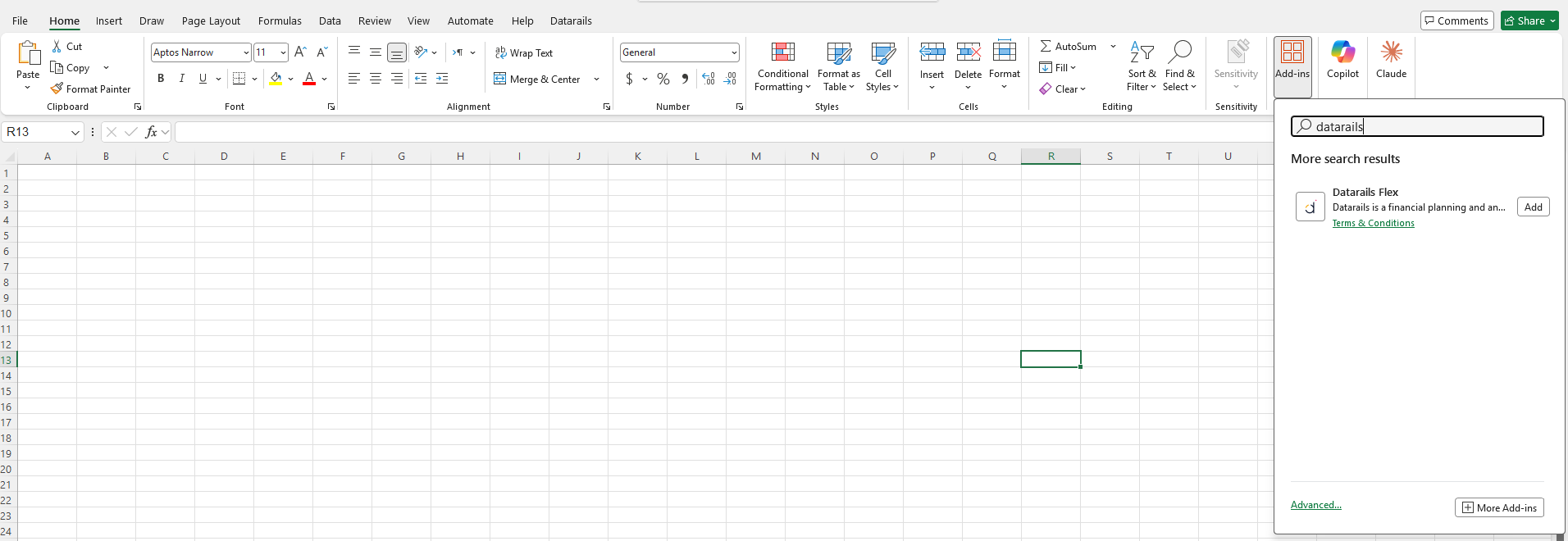Decrease font size with the smaller A icon
1568x541 pixels.
[322, 52]
